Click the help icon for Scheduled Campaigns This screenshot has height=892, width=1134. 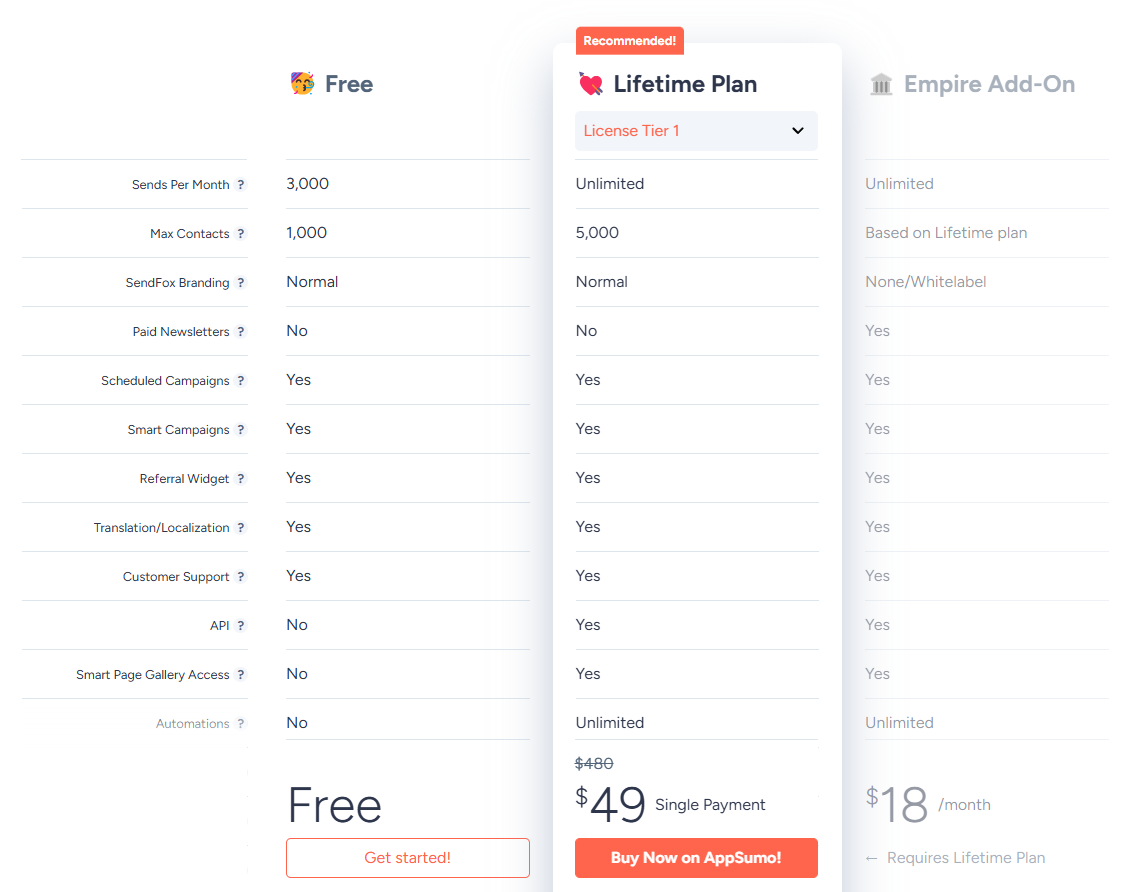point(241,381)
